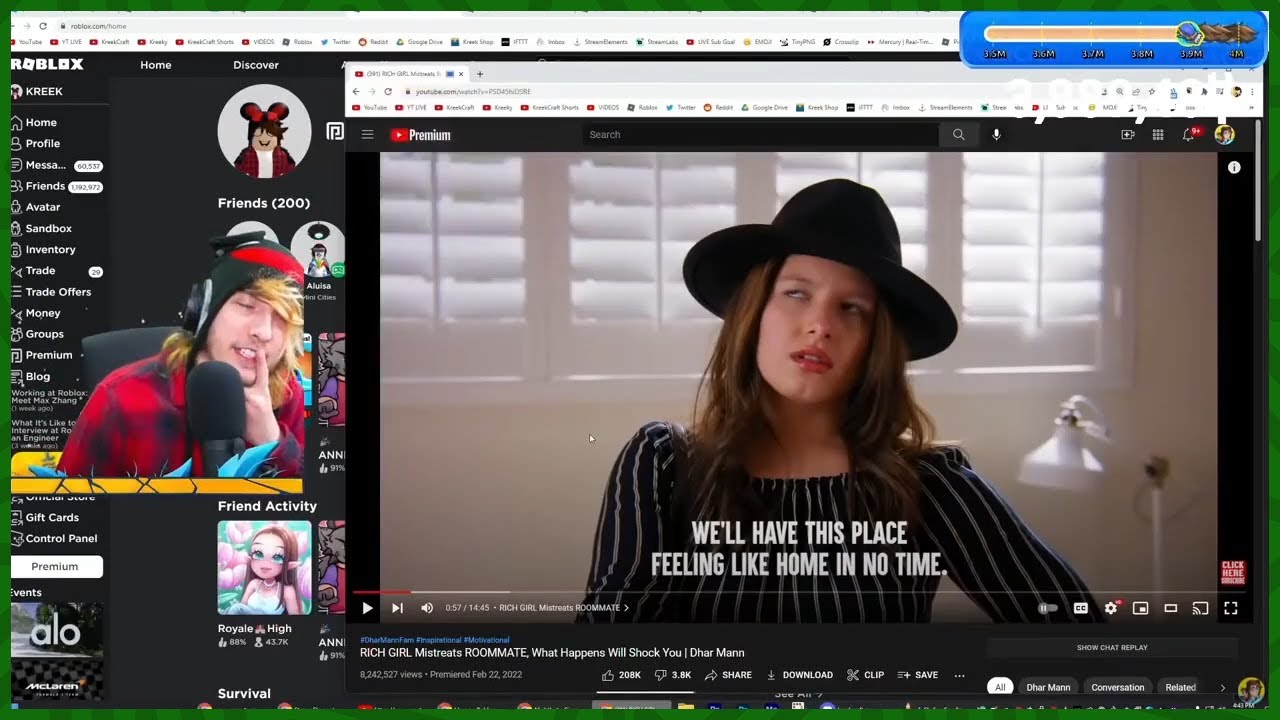
Task: Go to YouTube Premium home logo
Action: pyautogui.click(x=420, y=134)
